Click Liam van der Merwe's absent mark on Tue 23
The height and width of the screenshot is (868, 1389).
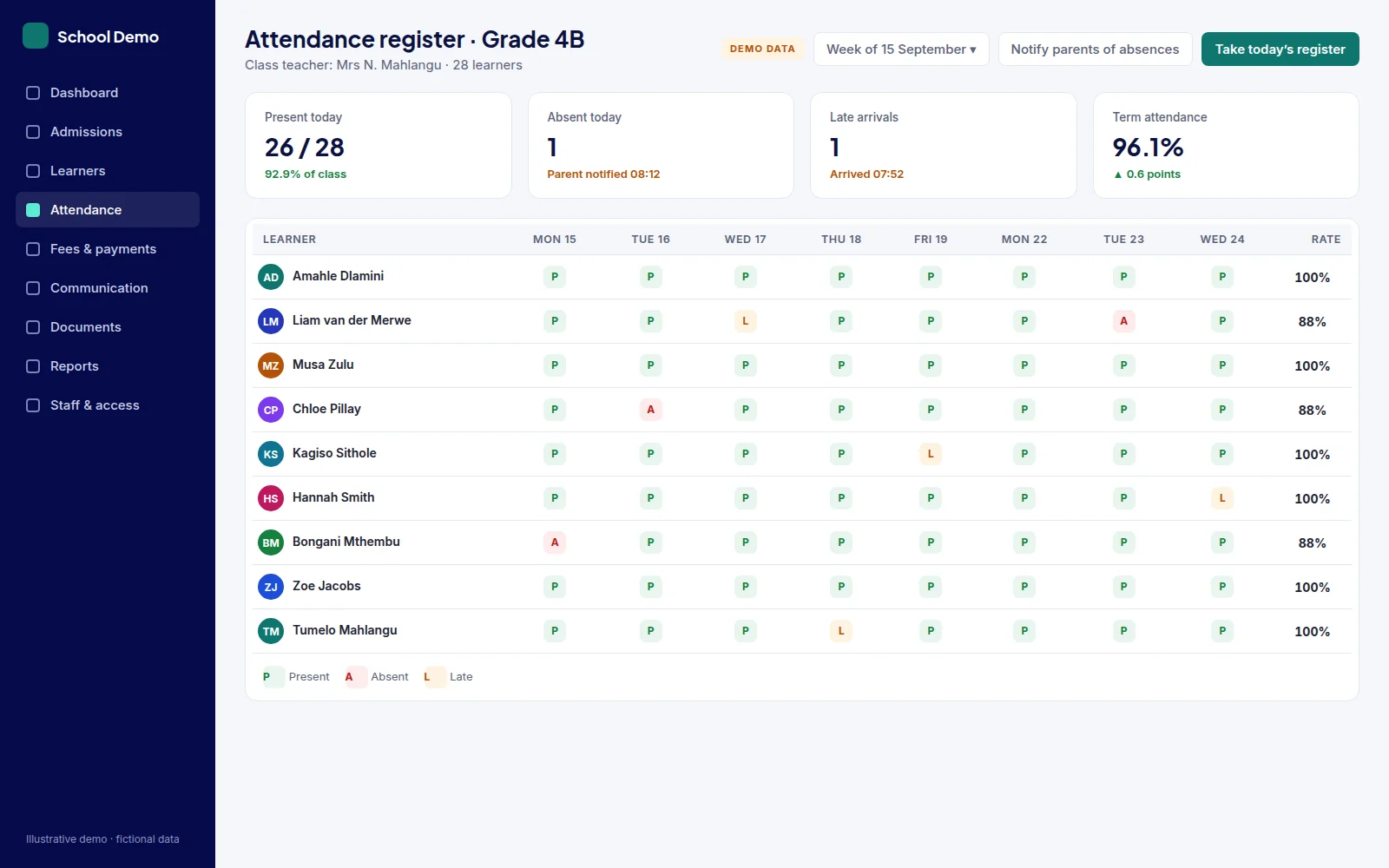coord(1123,321)
